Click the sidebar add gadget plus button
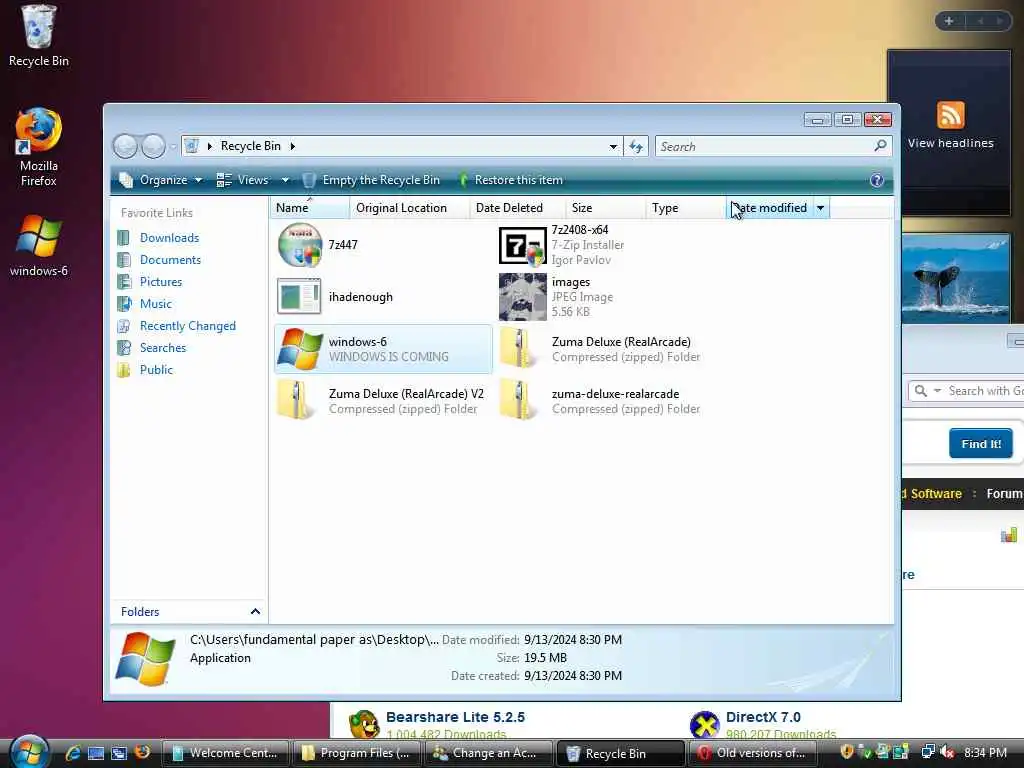Image resolution: width=1024 pixels, height=768 pixels. pos(949,21)
